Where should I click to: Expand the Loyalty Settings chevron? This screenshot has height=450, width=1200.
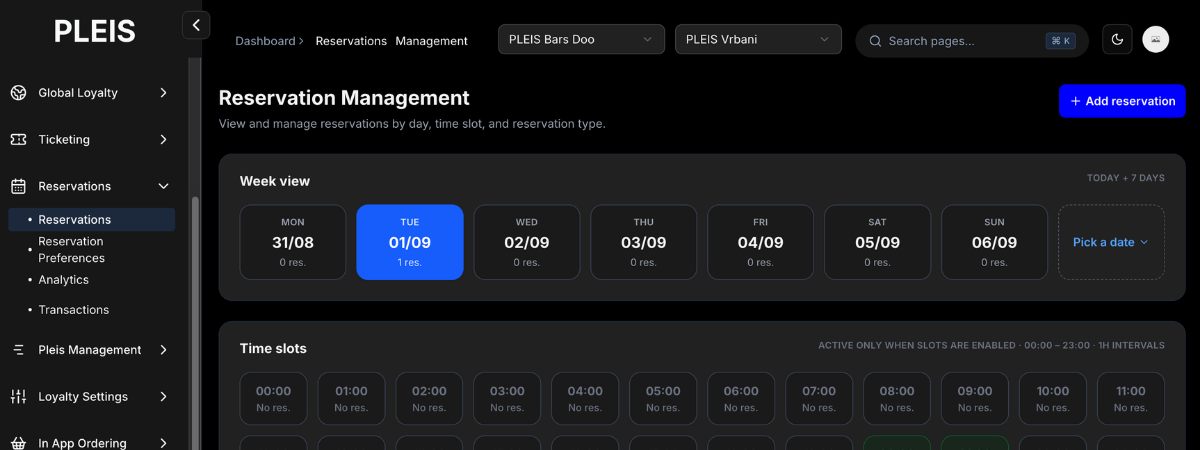point(163,397)
